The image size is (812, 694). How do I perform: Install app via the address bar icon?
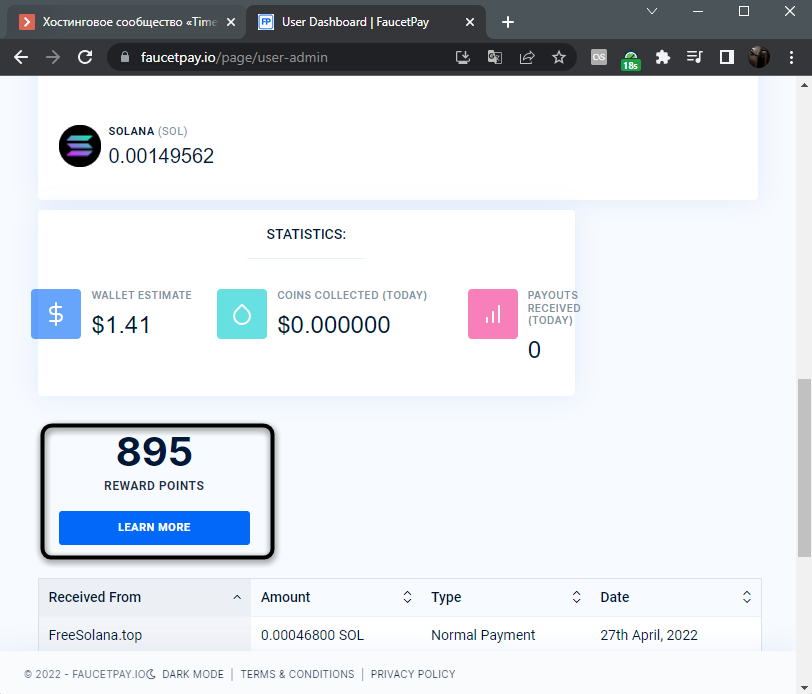[x=462, y=57]
